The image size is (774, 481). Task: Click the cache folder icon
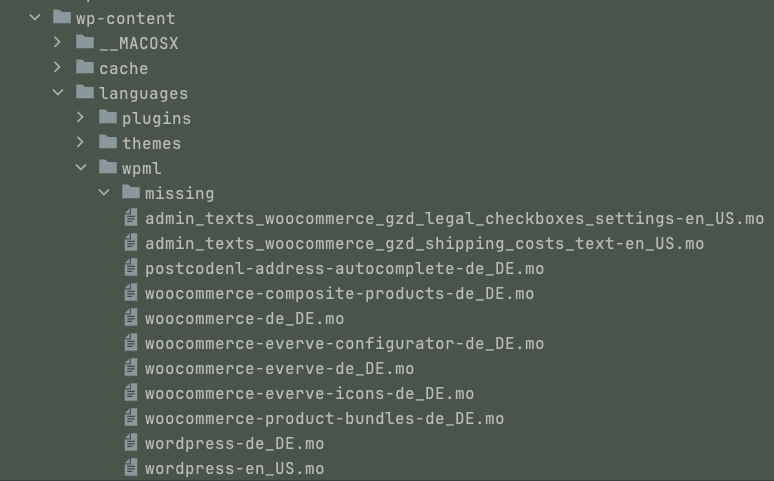click(x=85, y=67)
